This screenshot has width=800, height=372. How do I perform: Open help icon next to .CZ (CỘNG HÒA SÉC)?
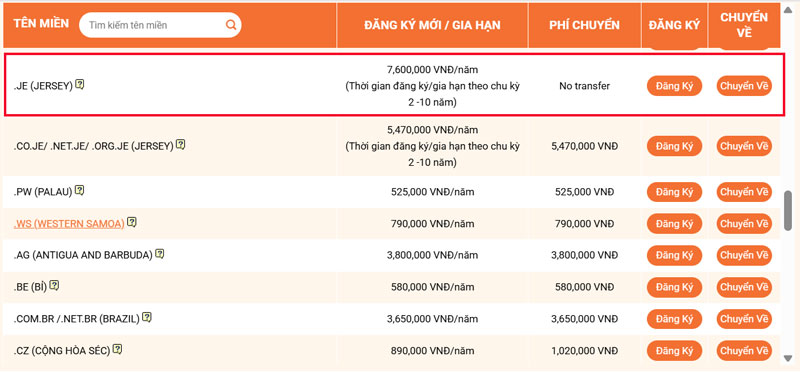click(x=117, y=350)
